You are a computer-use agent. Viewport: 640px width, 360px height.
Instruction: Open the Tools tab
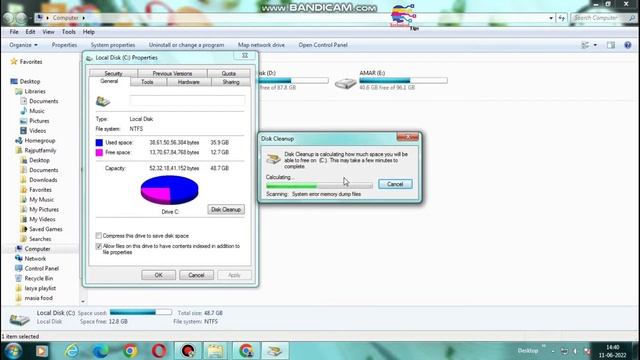pyautogui.click(x=147, y=82)
